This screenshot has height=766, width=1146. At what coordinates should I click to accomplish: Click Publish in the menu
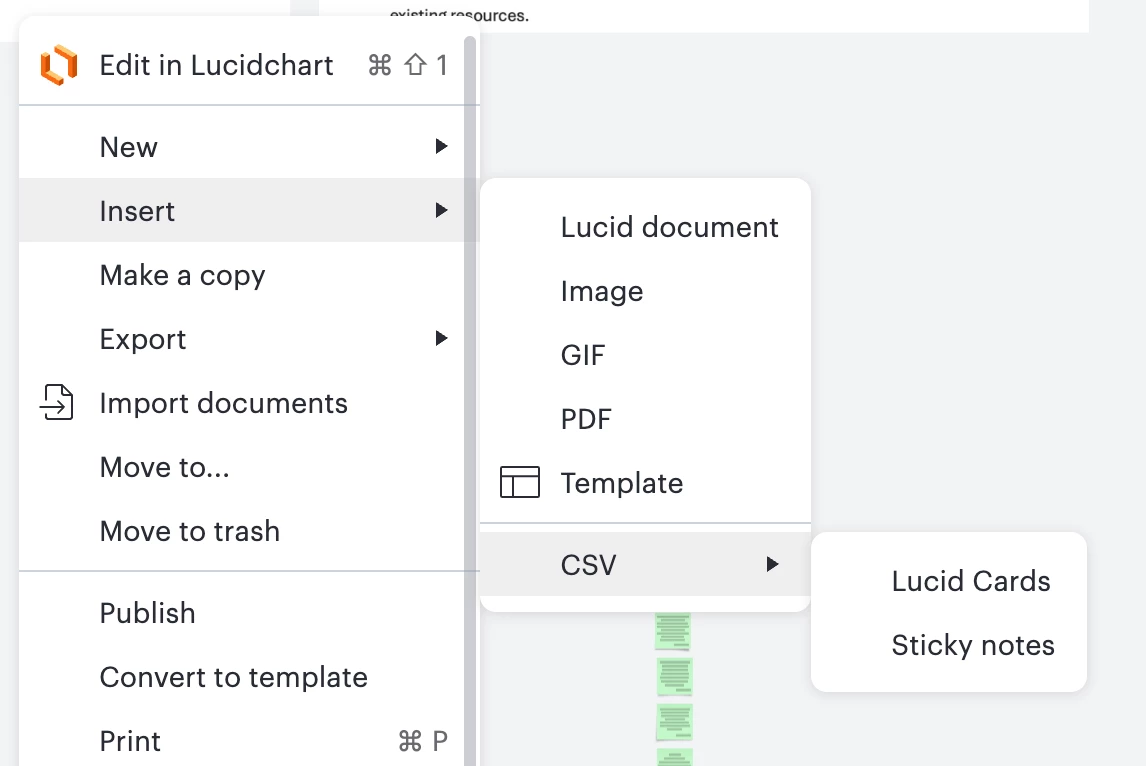pos(241,613)
